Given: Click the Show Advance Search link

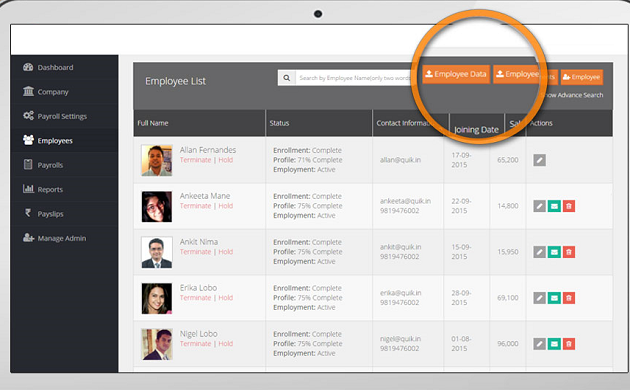Looking at the screenshot, I should [x=572, y=95].
